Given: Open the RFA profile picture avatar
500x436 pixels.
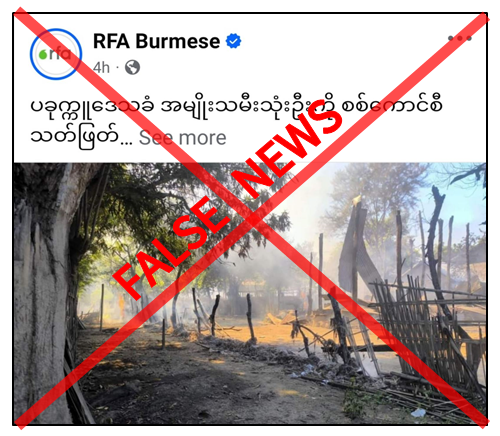Looking at the screenshot, I should coord(56,54).
